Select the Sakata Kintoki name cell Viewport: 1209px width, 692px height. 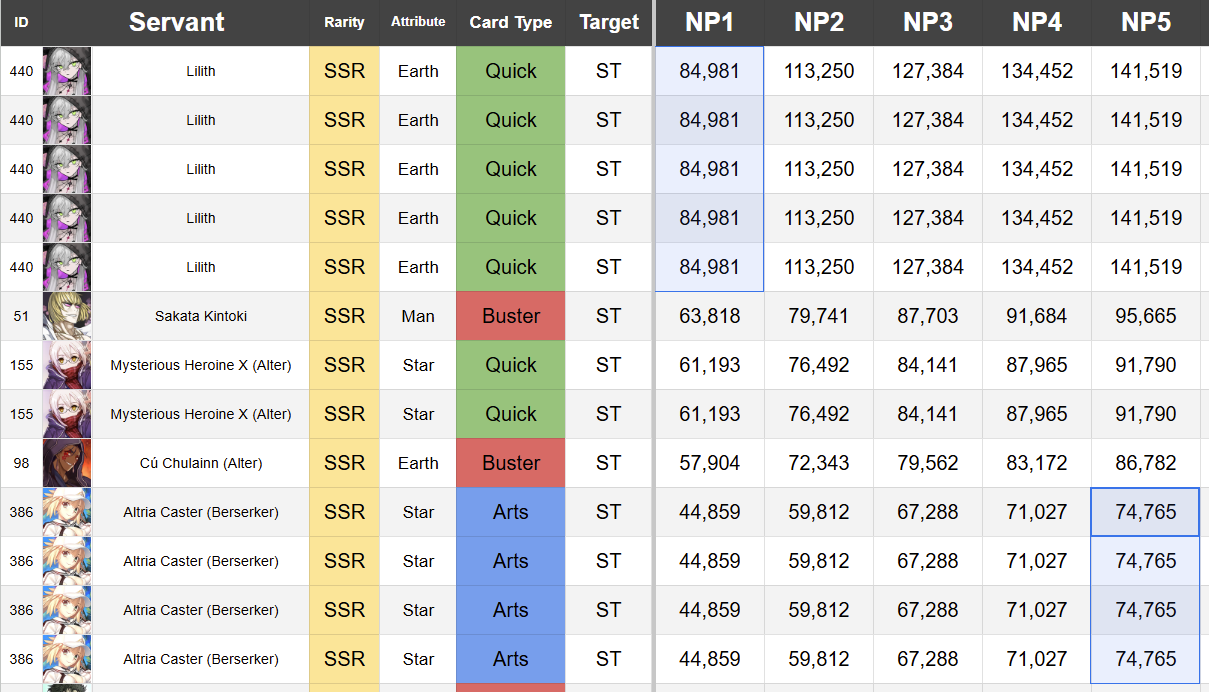(201, 316)
